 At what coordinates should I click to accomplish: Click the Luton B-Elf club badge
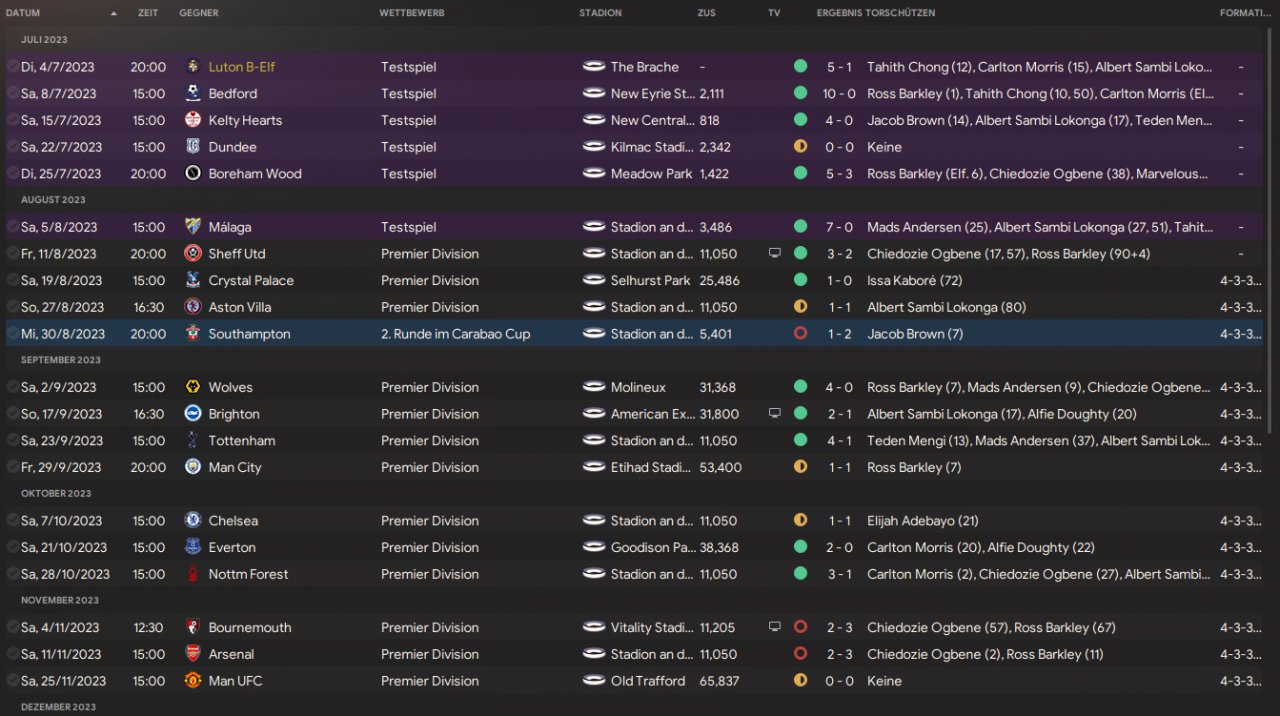click(x=193, y=67)
